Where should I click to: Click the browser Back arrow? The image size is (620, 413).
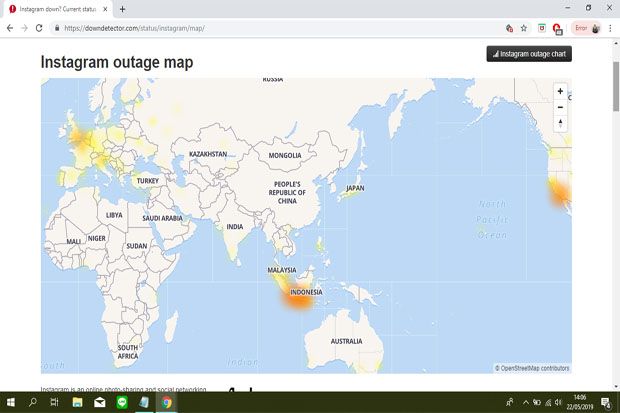click(10, 28)
